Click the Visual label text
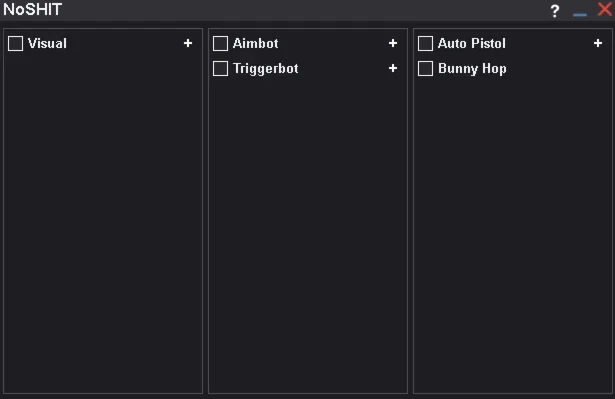The width and height of the screenshot is (615, 399). point(47,43)
